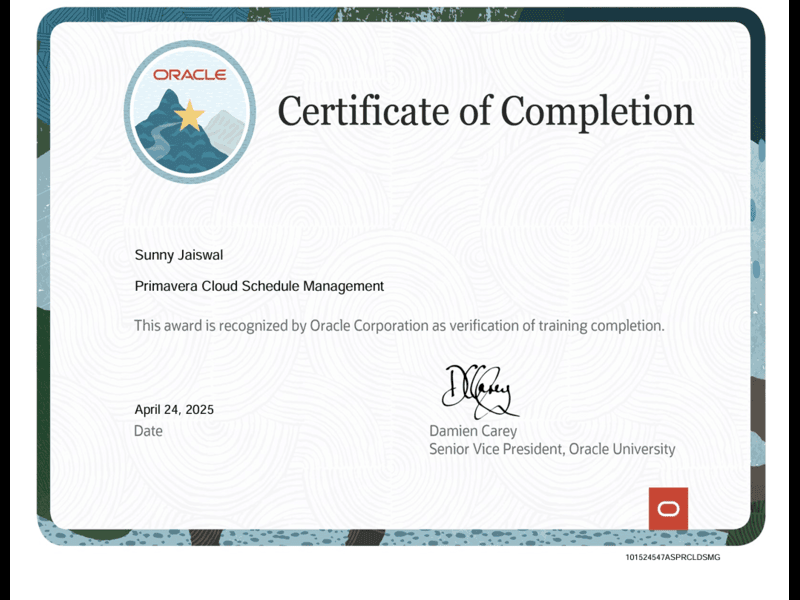Click the Oracle mountain badge emblem
Viewport: 800px width, 600px height.
[x=190, y=111]
